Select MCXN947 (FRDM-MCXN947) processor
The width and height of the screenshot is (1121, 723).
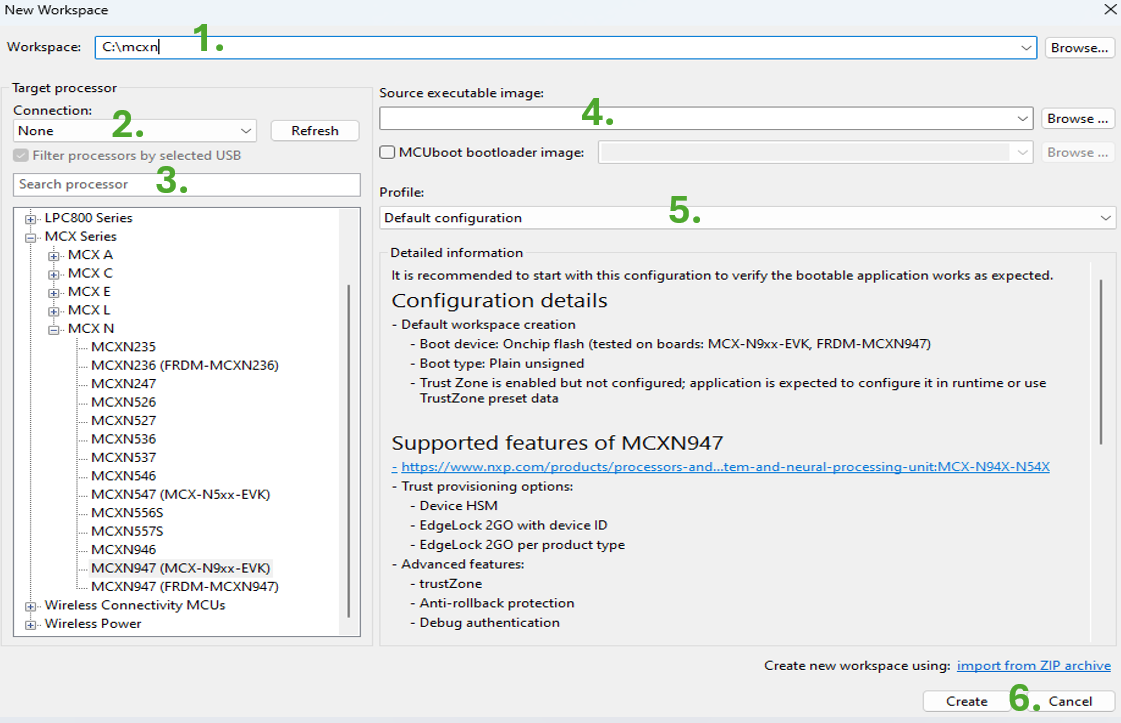point(184,587)
